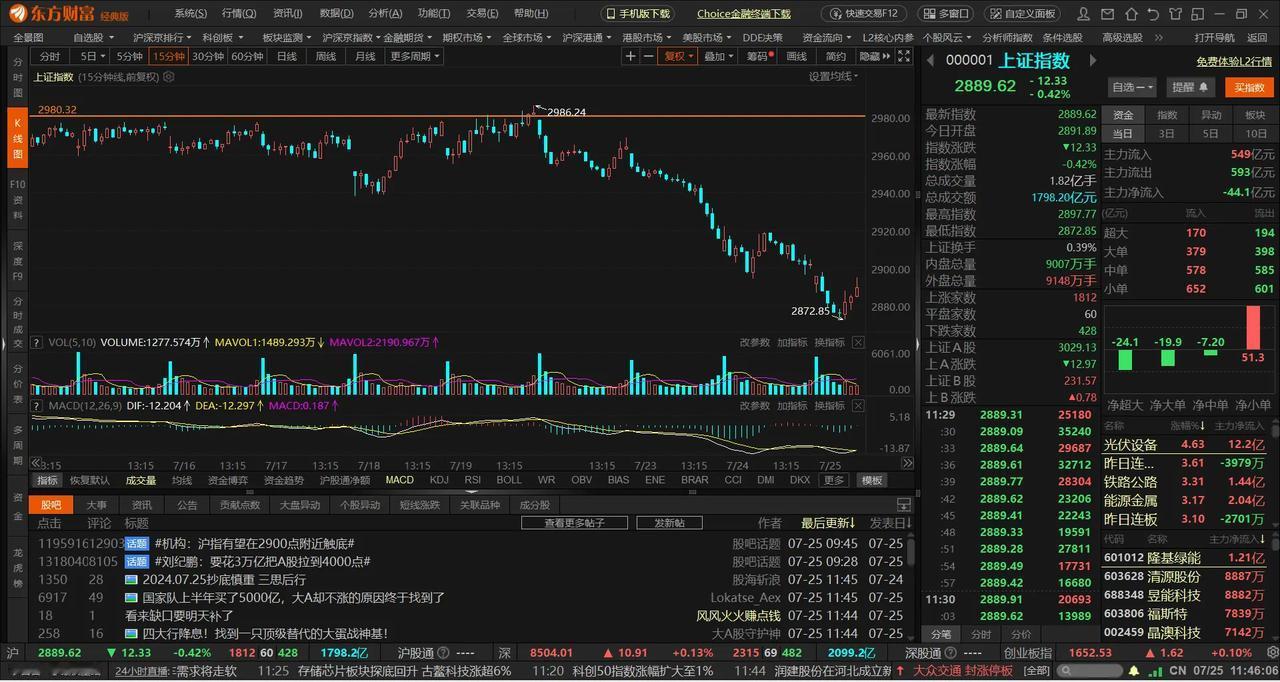Click the 模板 template button
The height and width of the screenshot is (682, 1280).
(x=872, y=480)
